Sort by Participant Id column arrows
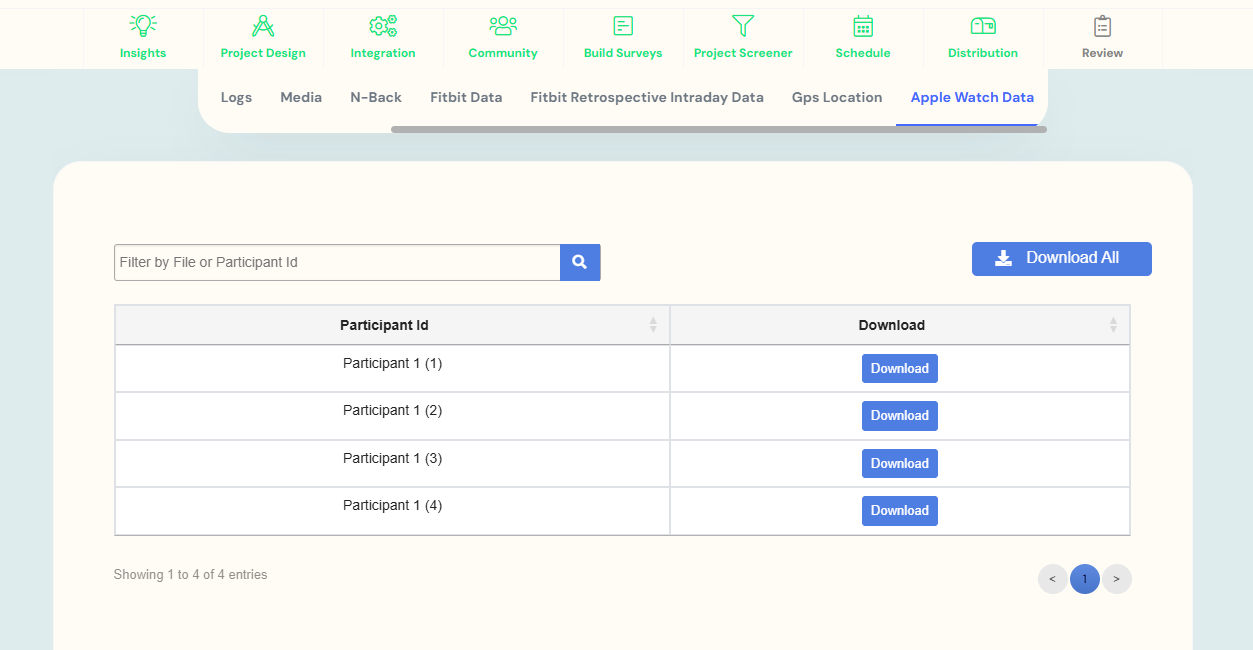 coord(653,325)
